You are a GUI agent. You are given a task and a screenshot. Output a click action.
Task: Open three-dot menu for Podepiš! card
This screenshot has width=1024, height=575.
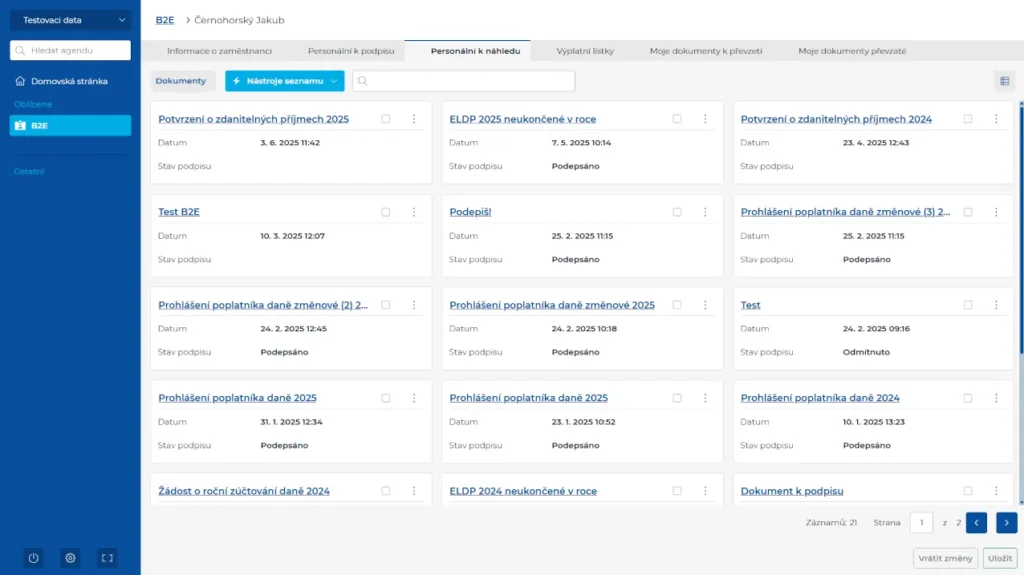(x=705, y=212)
